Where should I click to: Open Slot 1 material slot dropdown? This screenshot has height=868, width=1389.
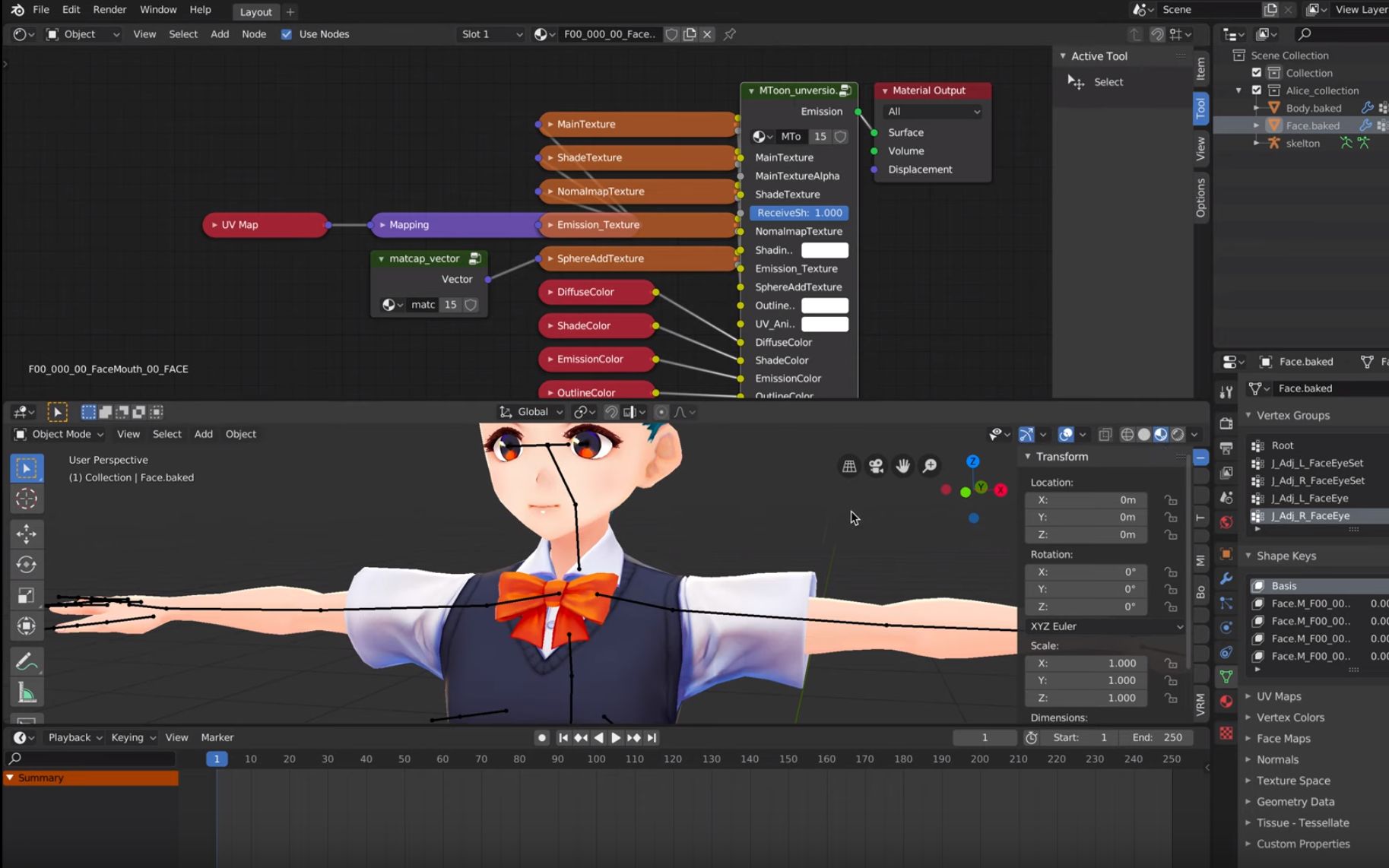coord(491,34)
